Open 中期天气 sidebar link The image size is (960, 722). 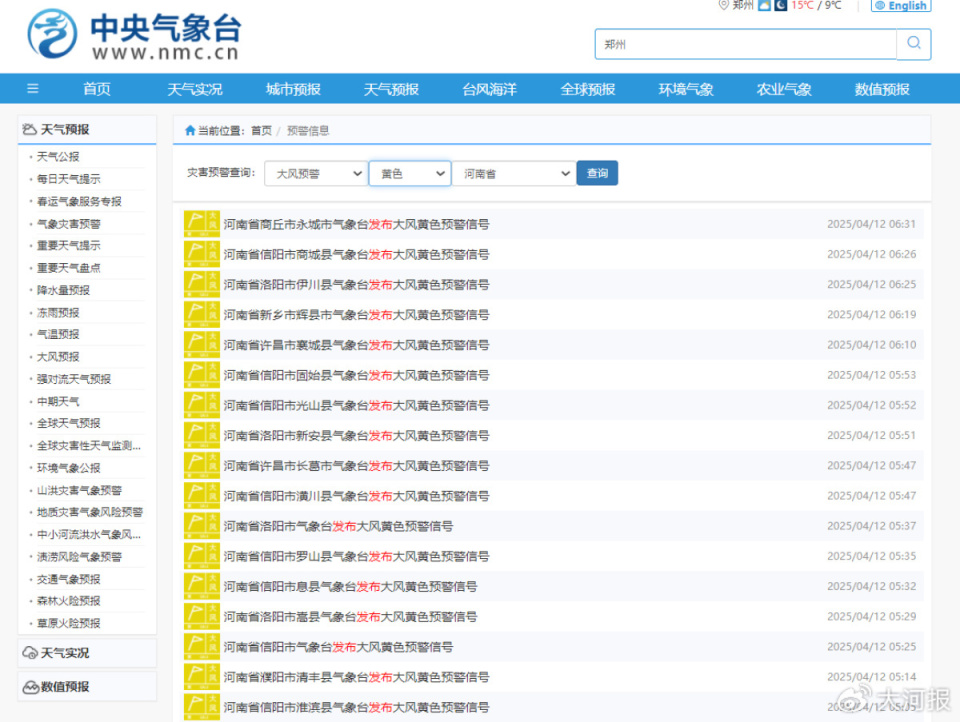[x=58, y=401]
